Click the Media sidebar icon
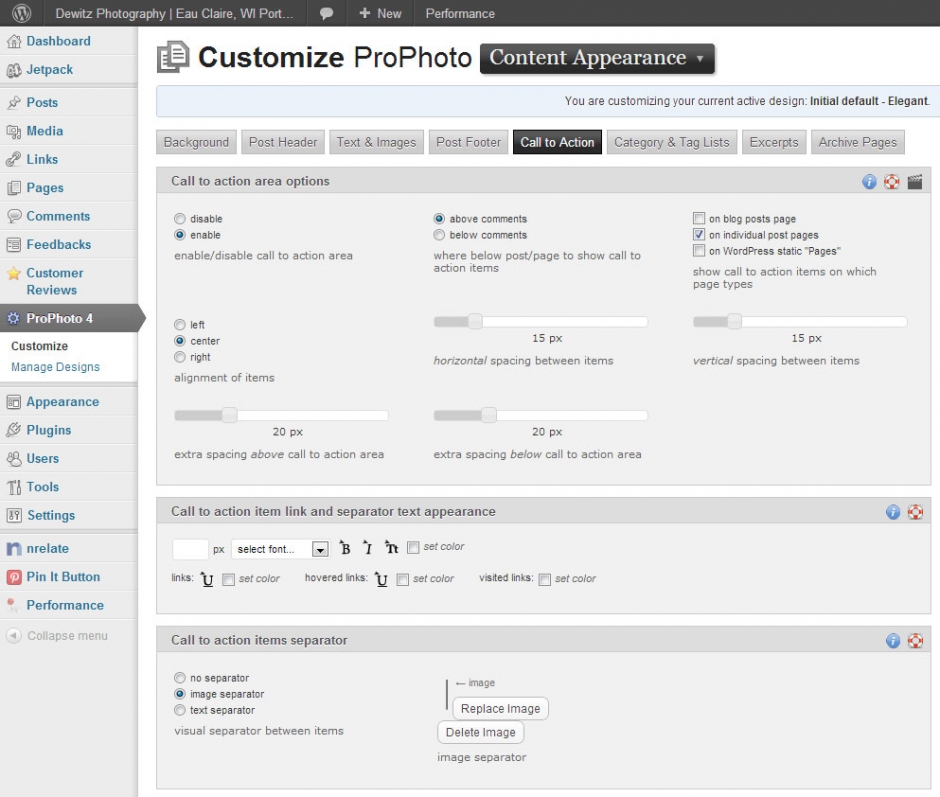This screenshot has height=797, width=940. (14, 131)
